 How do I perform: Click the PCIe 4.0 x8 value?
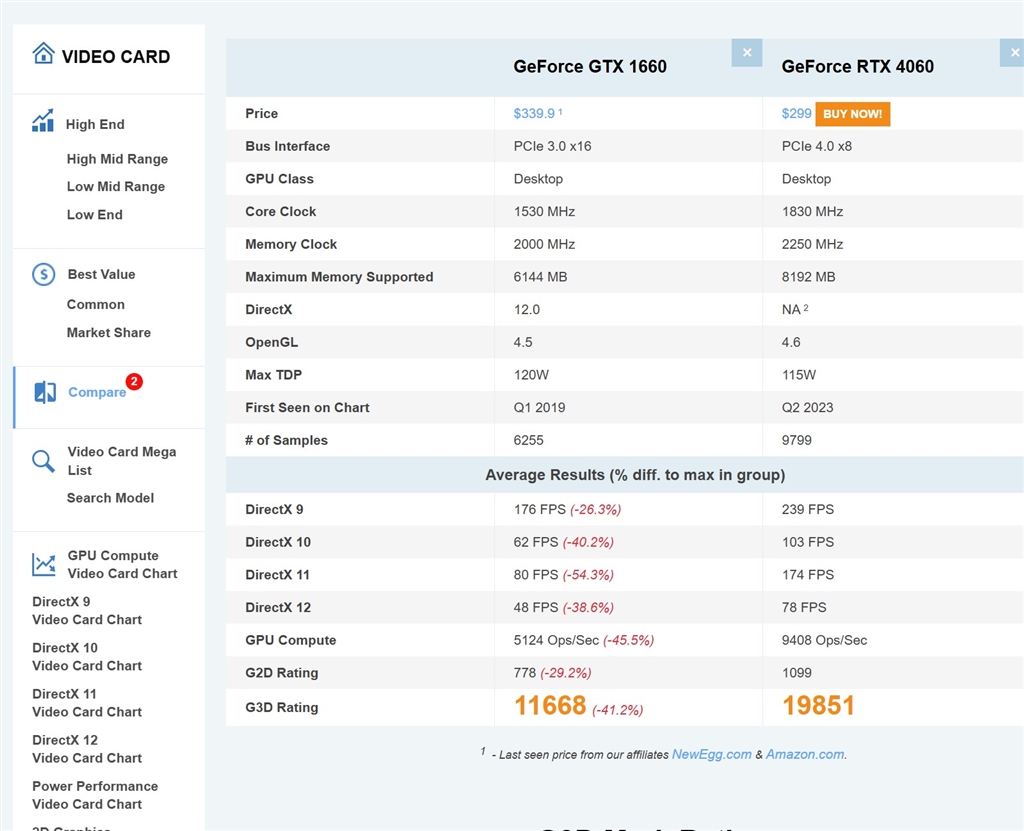(x=816, y=146)
